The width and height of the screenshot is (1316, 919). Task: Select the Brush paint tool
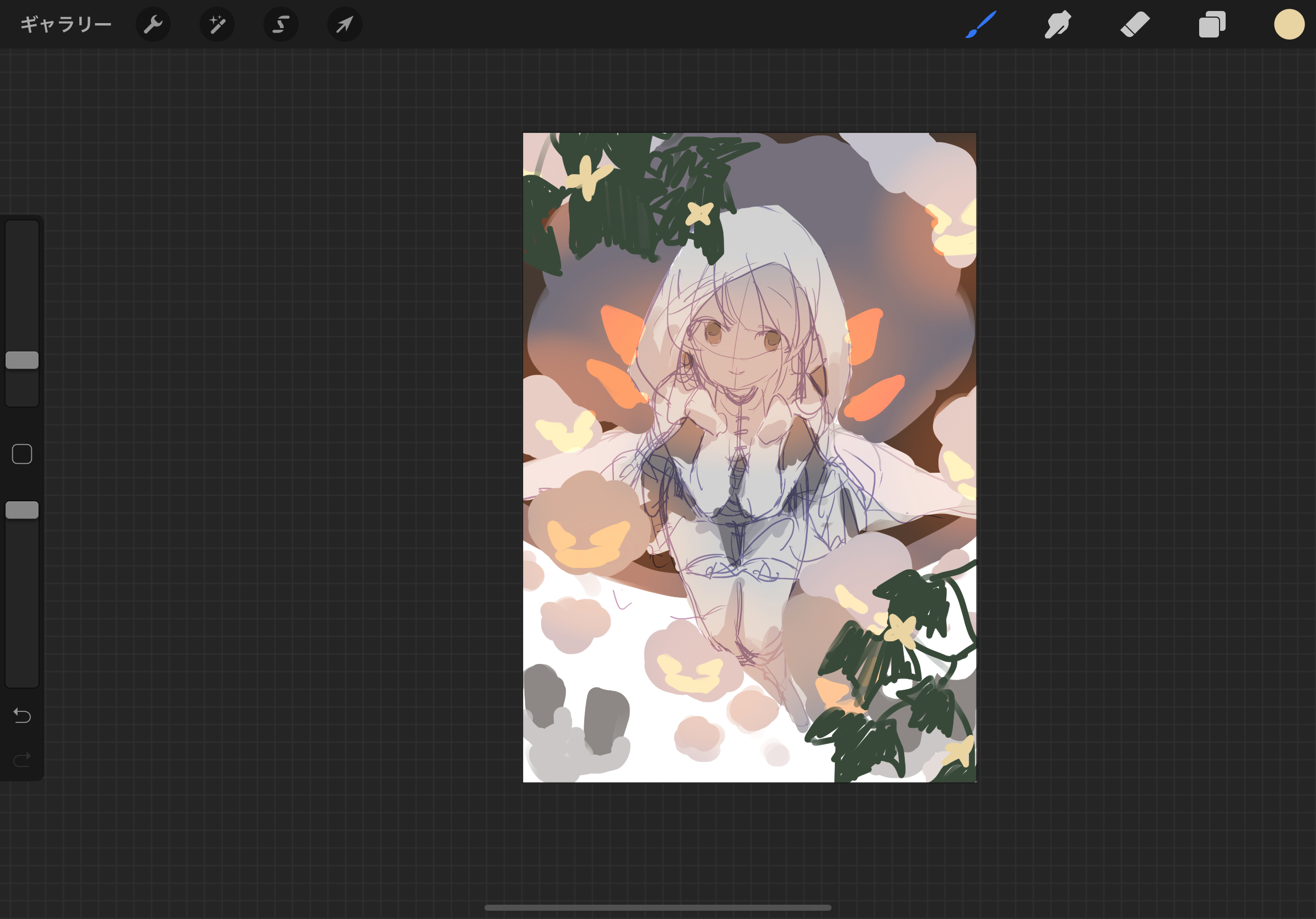pos(981,25)
